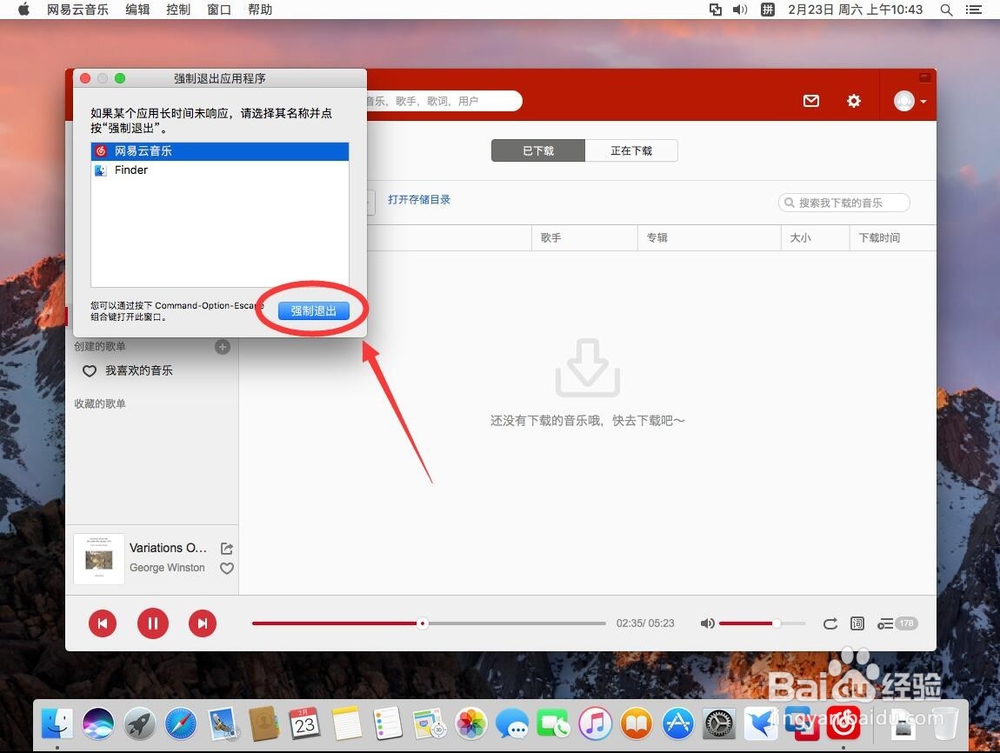Screen dimensions: 1000x753
Task: Like the current song with heart icon
Action: click(226, 568)
